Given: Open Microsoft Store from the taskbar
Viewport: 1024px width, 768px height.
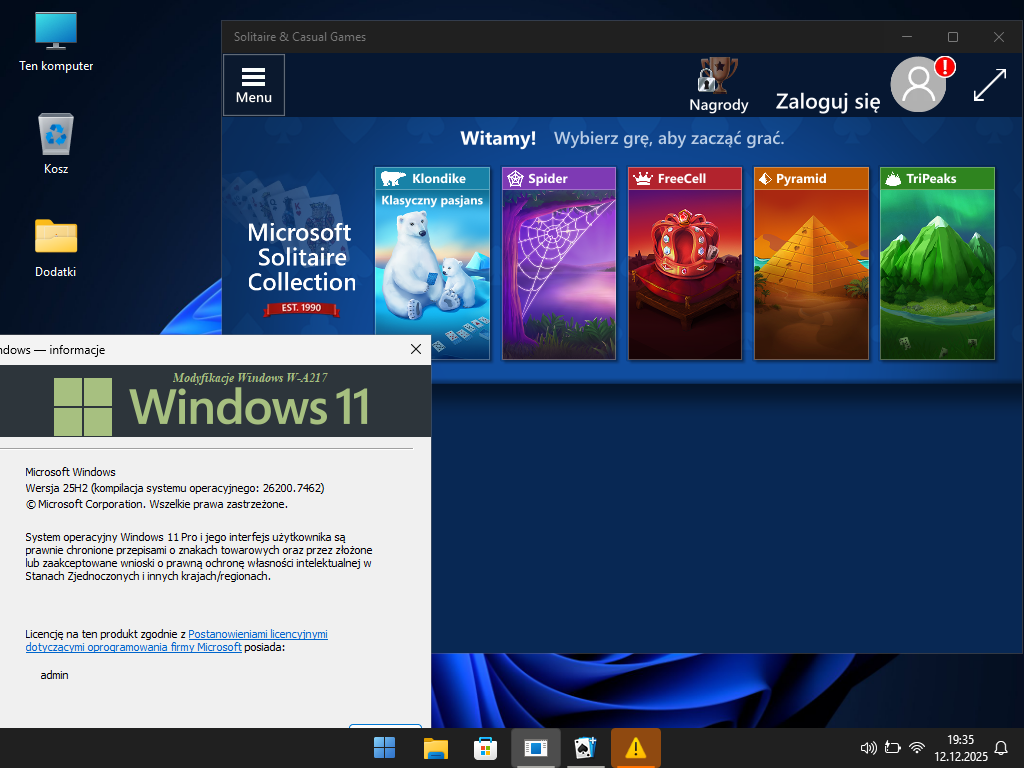Looking at the screenshot, I should point(485,748).
